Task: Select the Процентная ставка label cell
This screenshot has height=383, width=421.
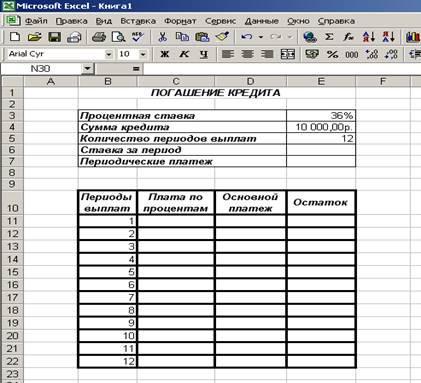Action: point(182,116)
